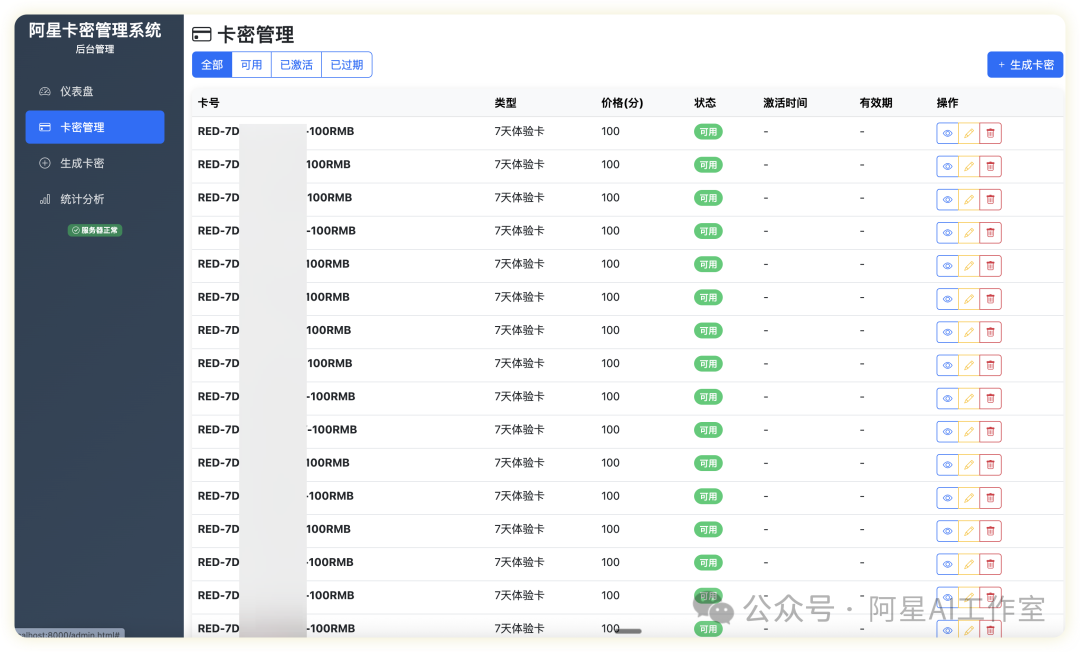
Task: Show 已过期 expired cards tab
Action: pyautogui.click(x=347, y=65)
